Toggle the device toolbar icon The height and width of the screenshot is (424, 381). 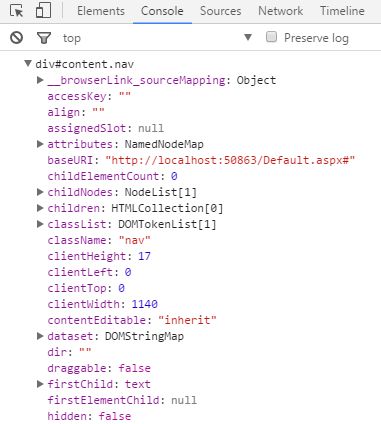tap(43, 10)
